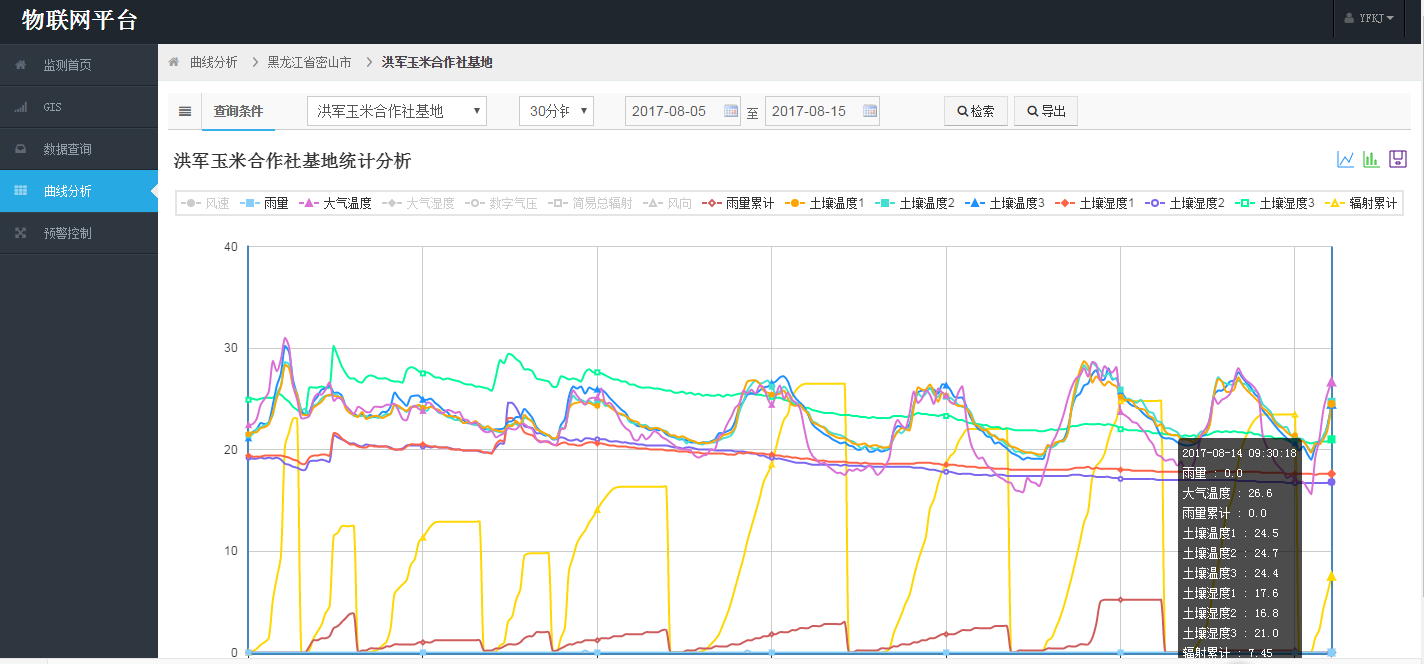Switch chart to bar chart view
Viewport: 1424px width, 664px height.
1371,159
